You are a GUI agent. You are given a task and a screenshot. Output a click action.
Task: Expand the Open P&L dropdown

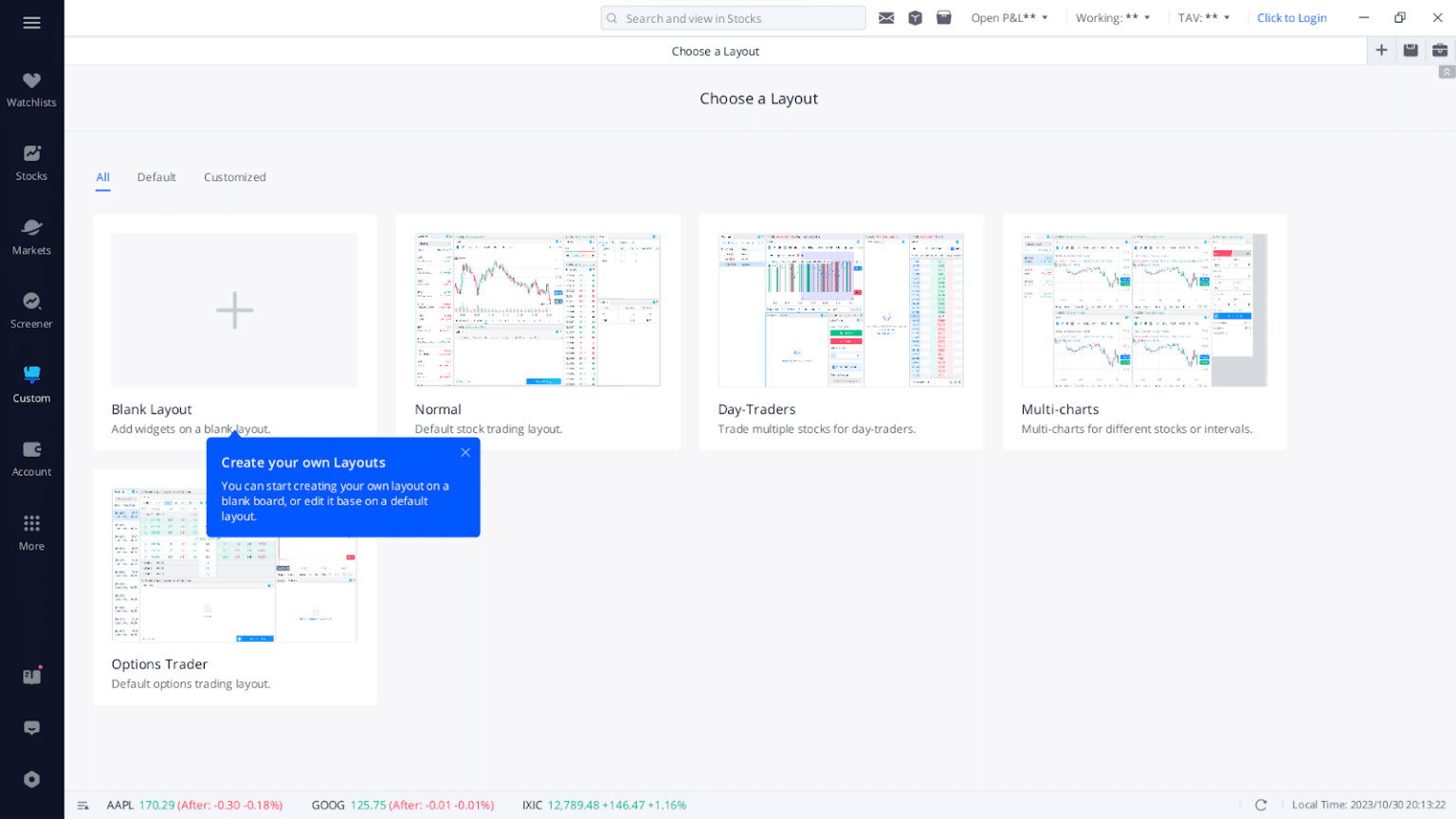point(1010,18)
